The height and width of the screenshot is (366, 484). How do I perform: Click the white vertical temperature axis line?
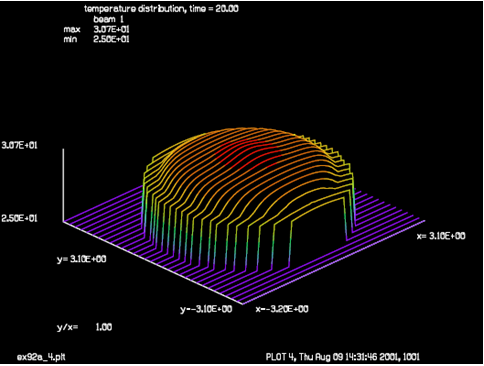pyautogui.click(x=63, y=185)
